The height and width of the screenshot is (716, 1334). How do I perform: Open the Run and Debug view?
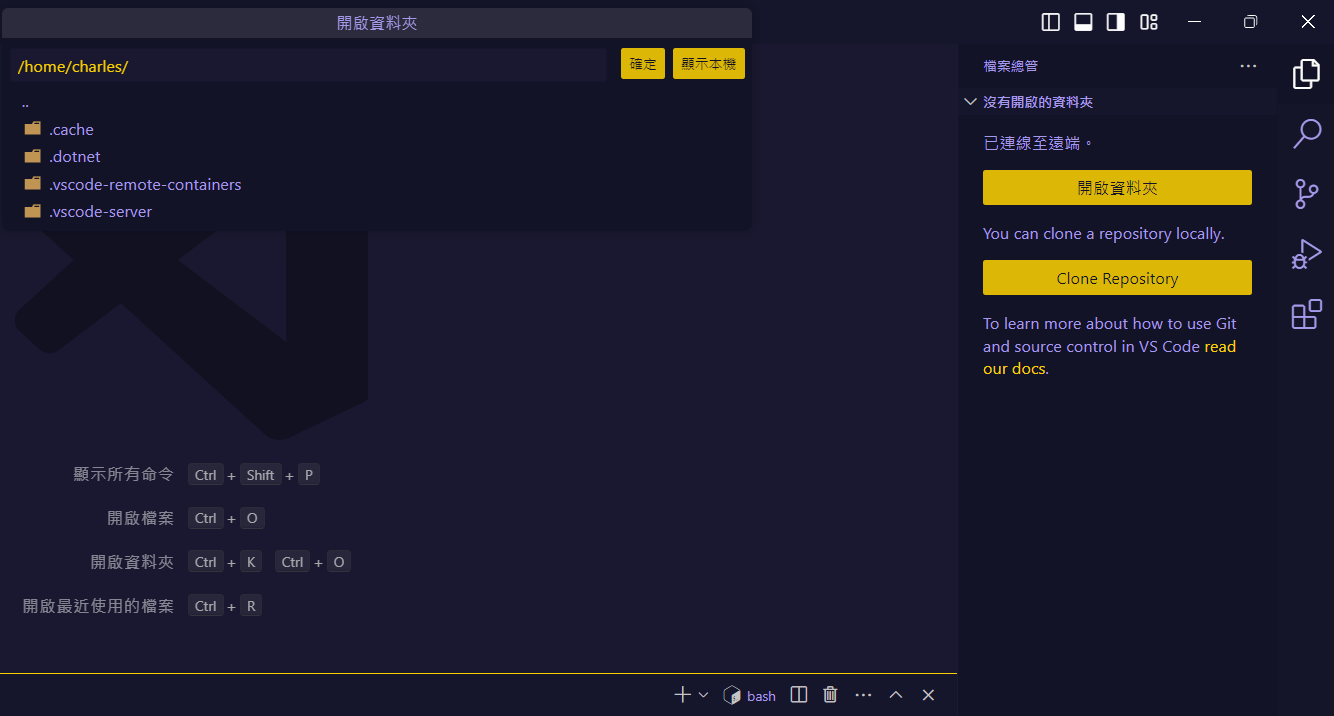(1306, 255)
